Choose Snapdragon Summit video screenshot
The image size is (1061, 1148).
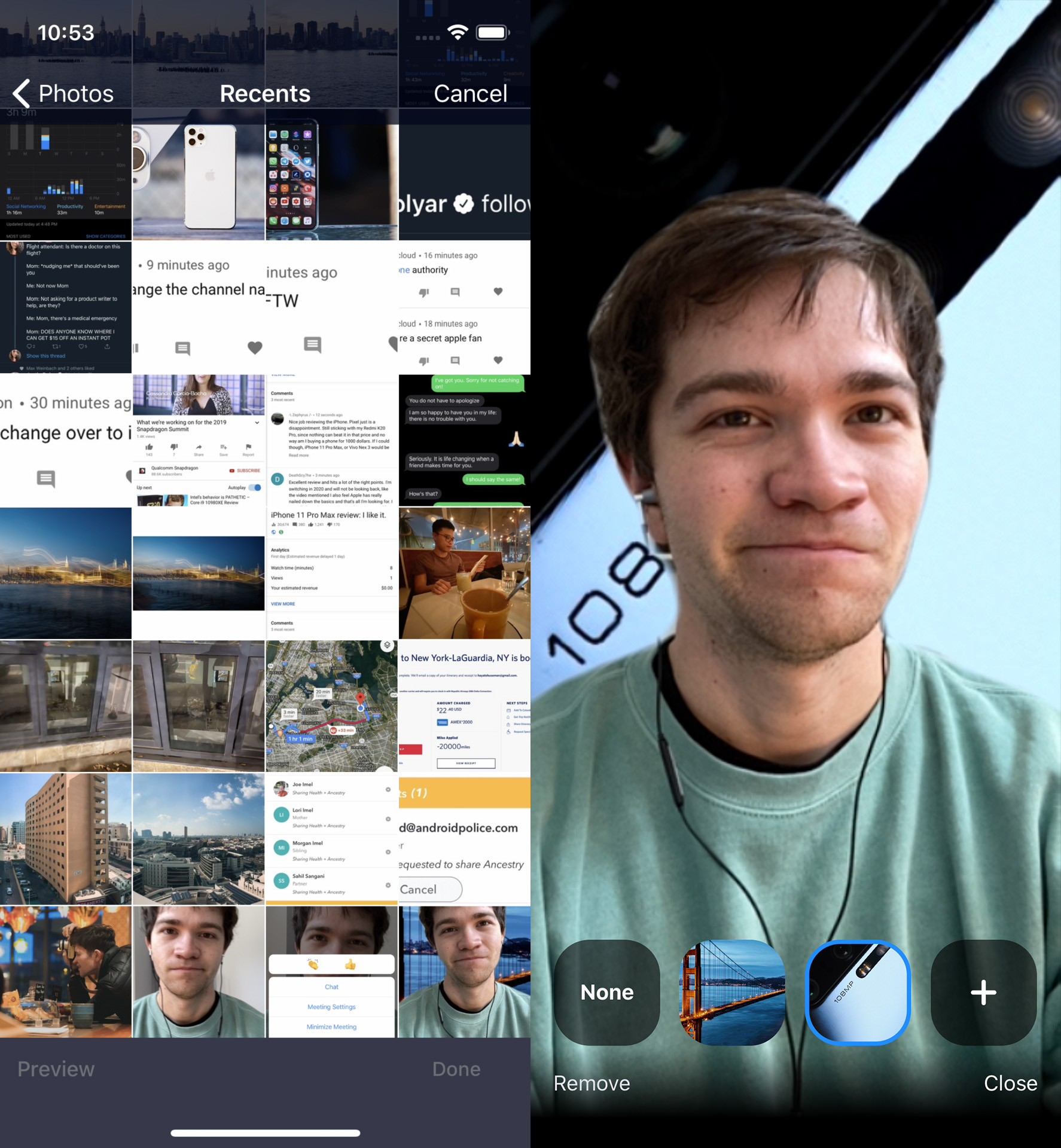pyautogui.click(x=199, y=441)
